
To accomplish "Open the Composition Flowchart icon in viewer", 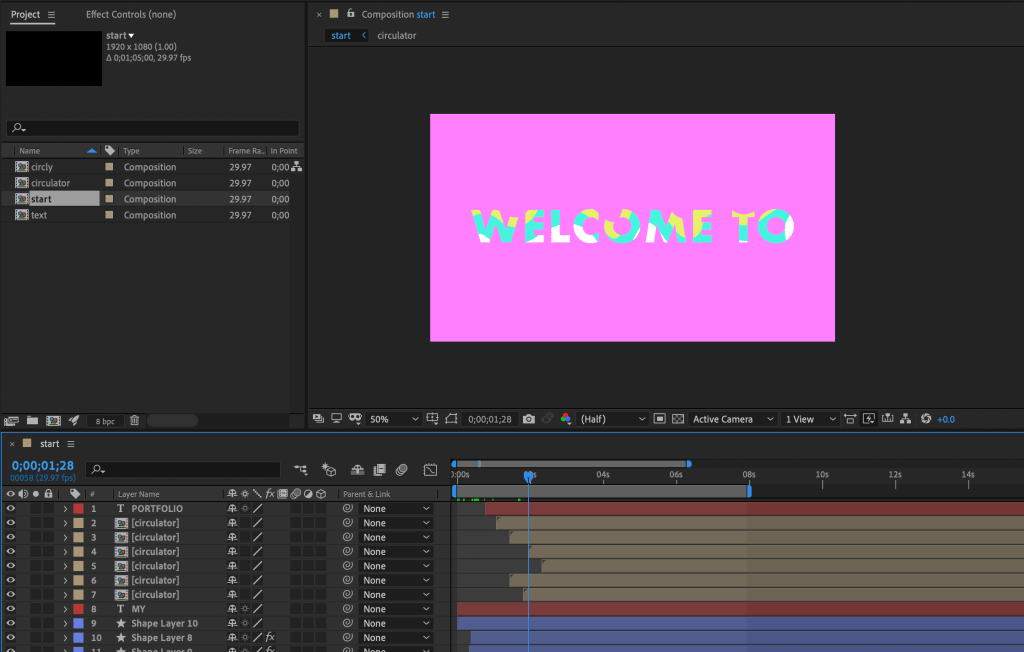I will (905, 419).
